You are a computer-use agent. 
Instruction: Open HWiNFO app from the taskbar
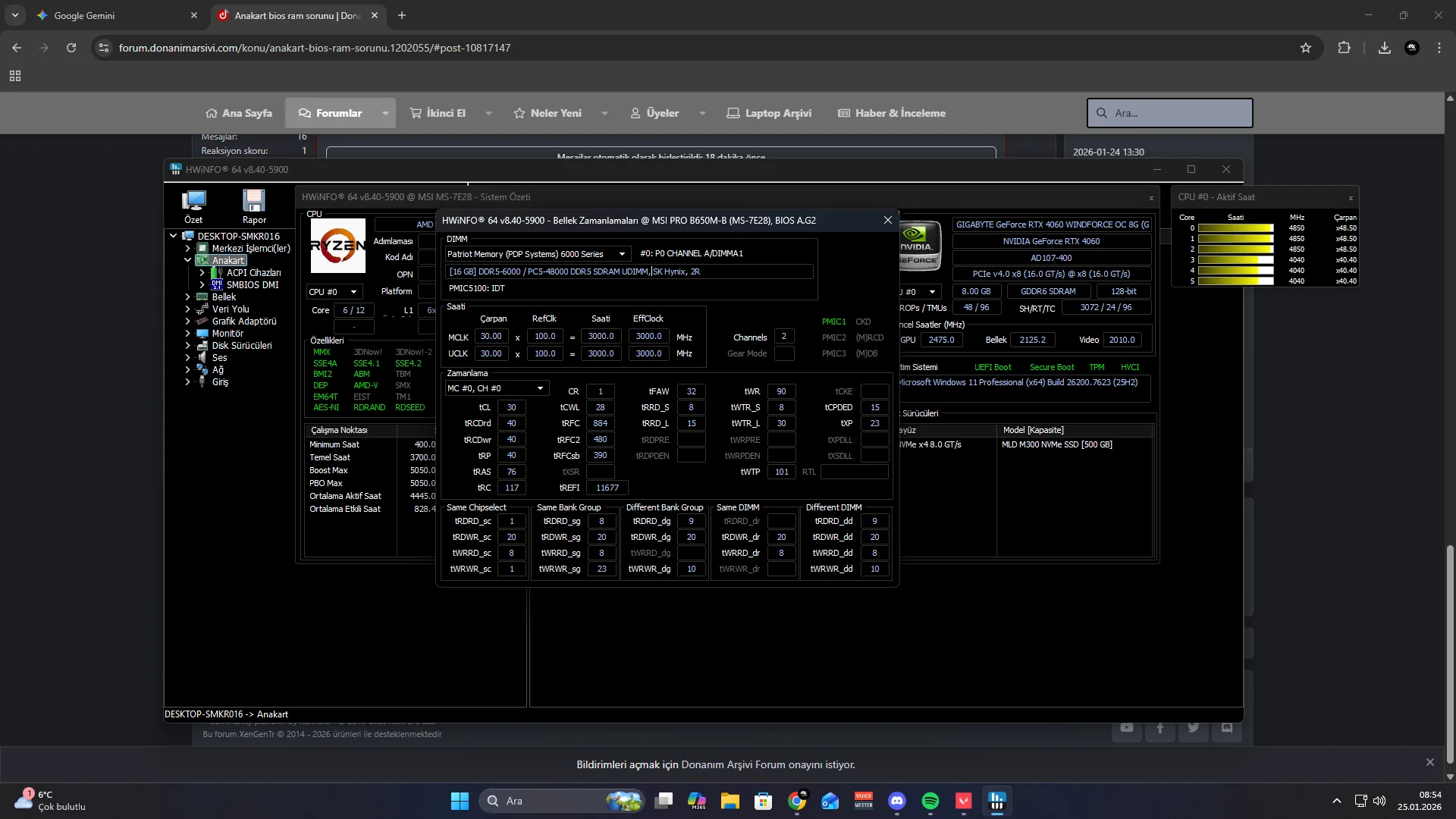pos(996,801)
